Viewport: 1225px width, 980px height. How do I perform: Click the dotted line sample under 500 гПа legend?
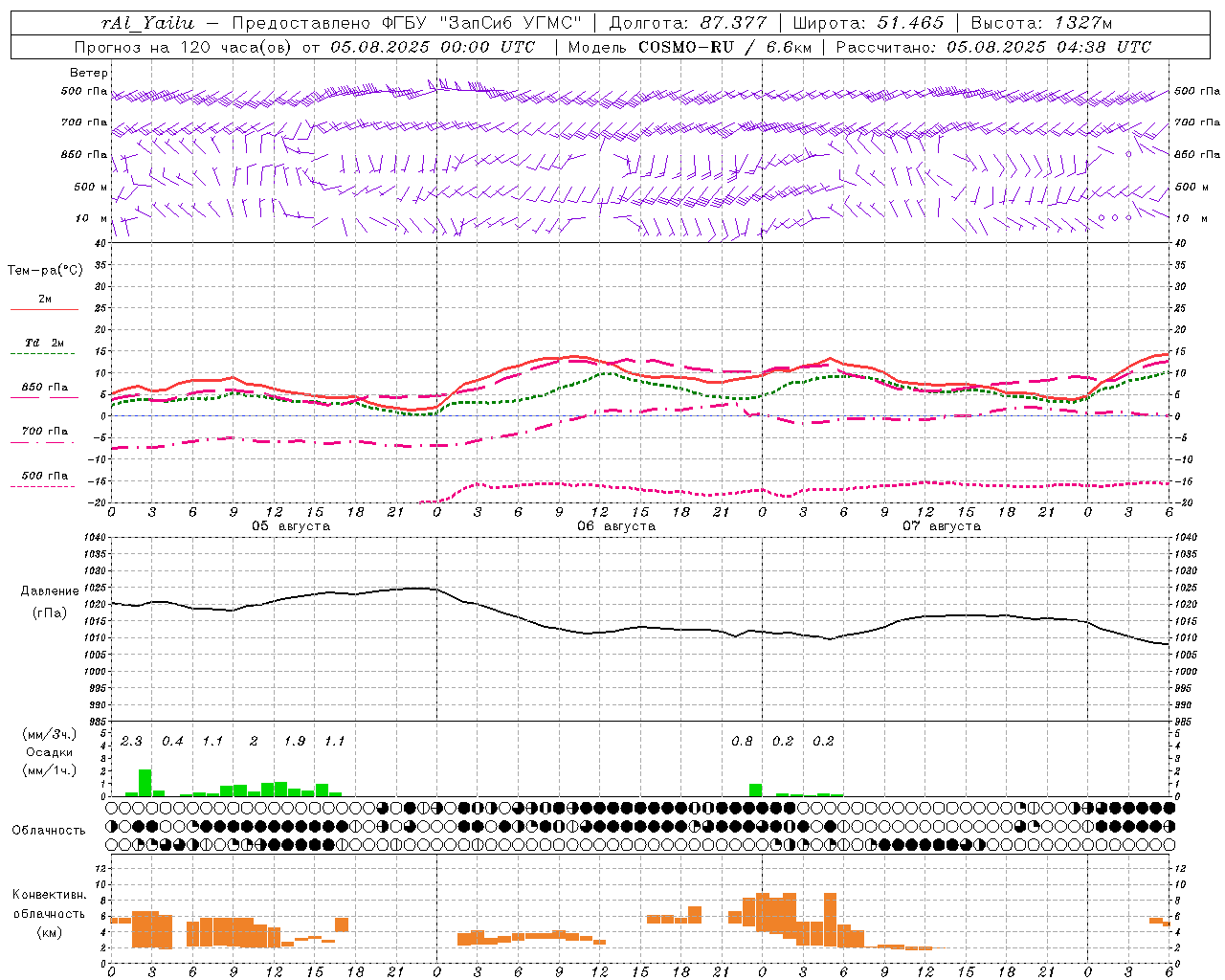44,487
